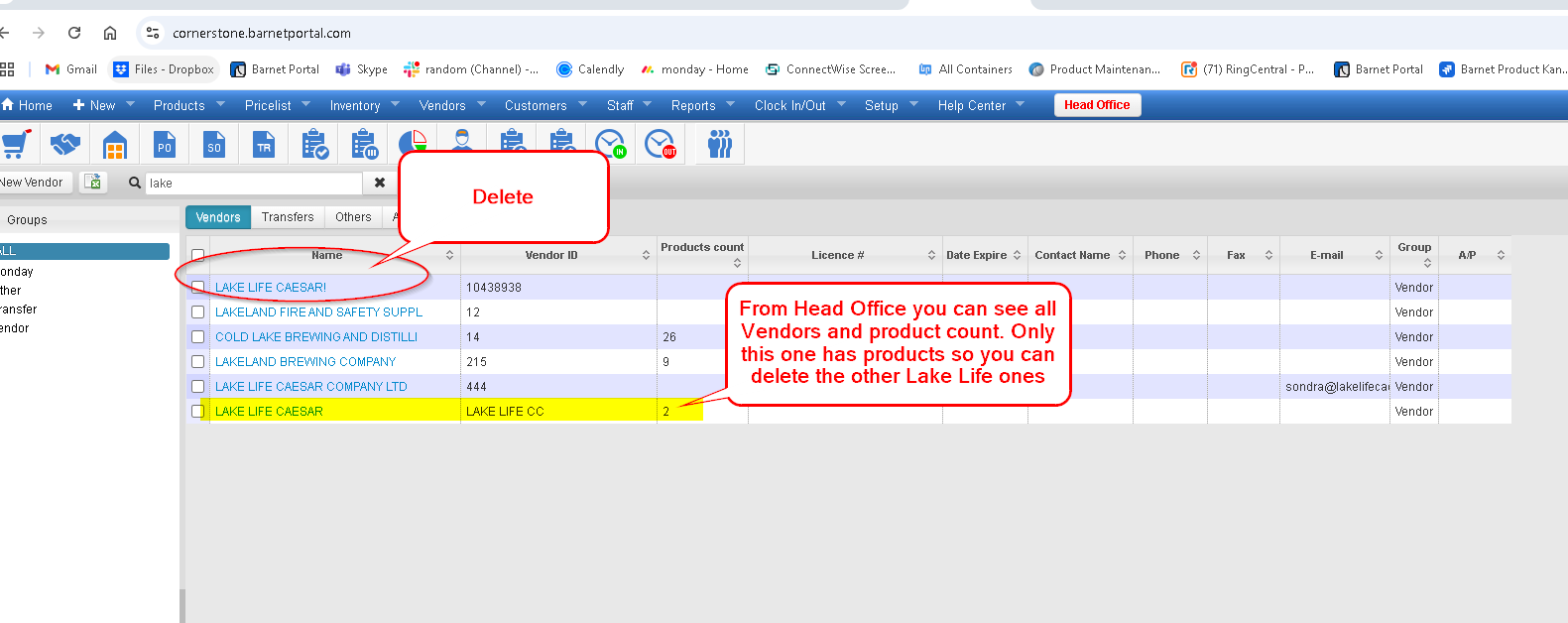Open the shopping cart toolbar icon
Image resolution: width=1568 pixels, height=623 pixels.
pyautogui.click(x=15, y=145)
